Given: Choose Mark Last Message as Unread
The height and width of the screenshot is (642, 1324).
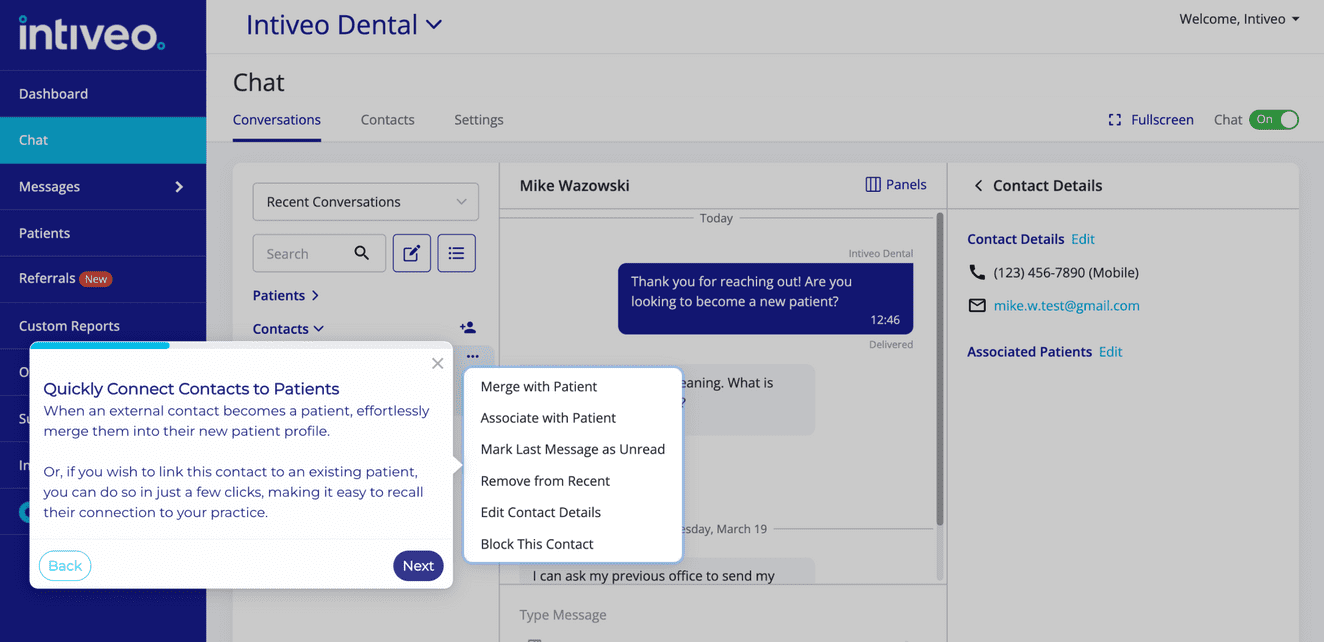Looking at the screenshot, I should (x=572, y=450).
